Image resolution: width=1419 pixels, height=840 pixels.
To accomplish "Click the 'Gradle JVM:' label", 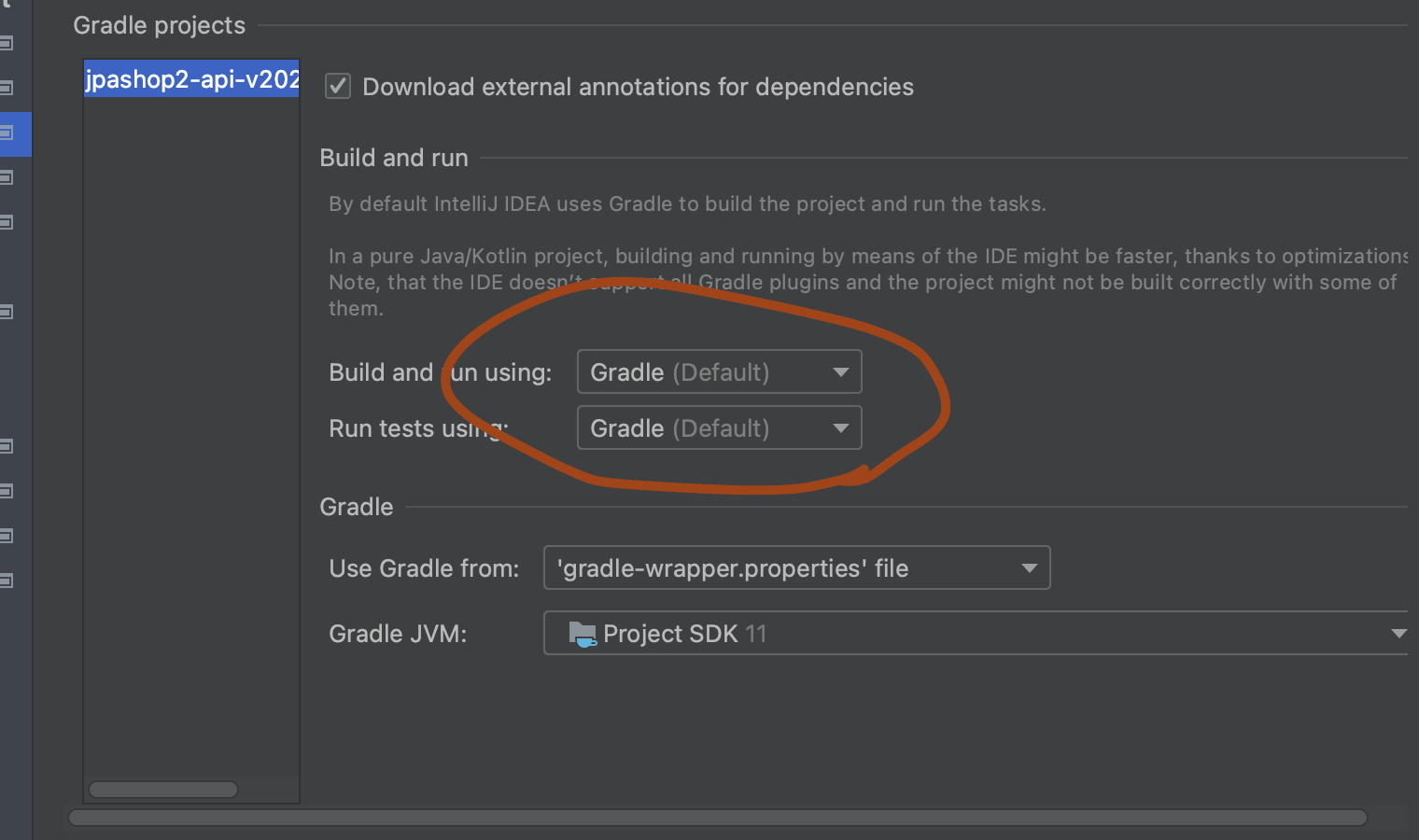I will pos(398,634).
